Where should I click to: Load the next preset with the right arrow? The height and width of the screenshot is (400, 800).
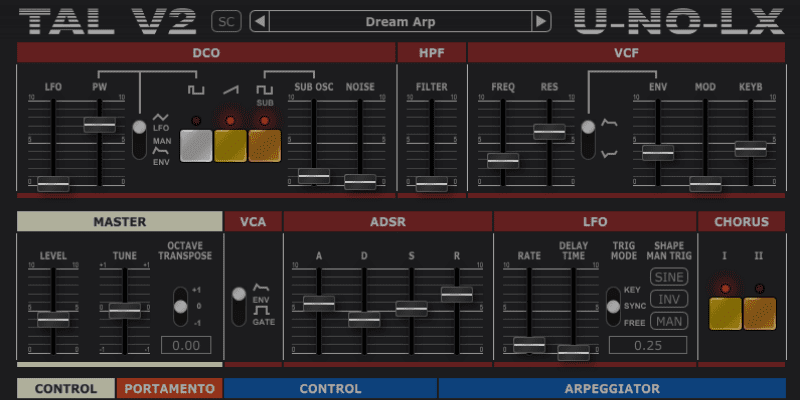click(541, 21)
